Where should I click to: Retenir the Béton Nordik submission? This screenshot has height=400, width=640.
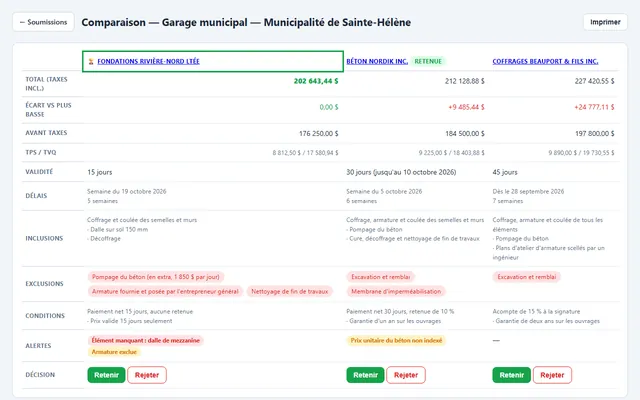(x=365, y=375)
